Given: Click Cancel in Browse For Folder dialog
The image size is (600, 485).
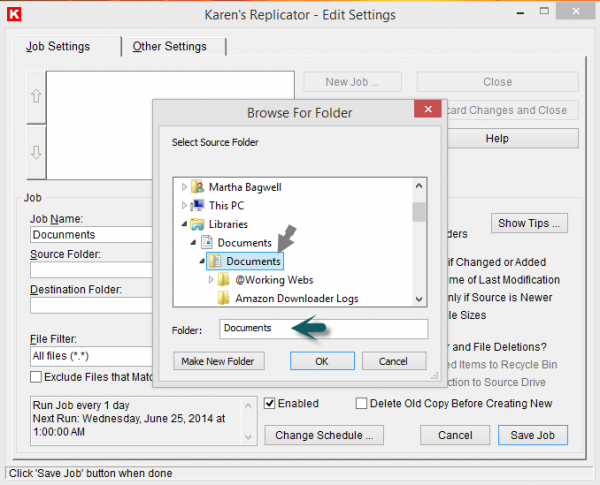Looking at the screenshot, I should (x=394, y=361).
